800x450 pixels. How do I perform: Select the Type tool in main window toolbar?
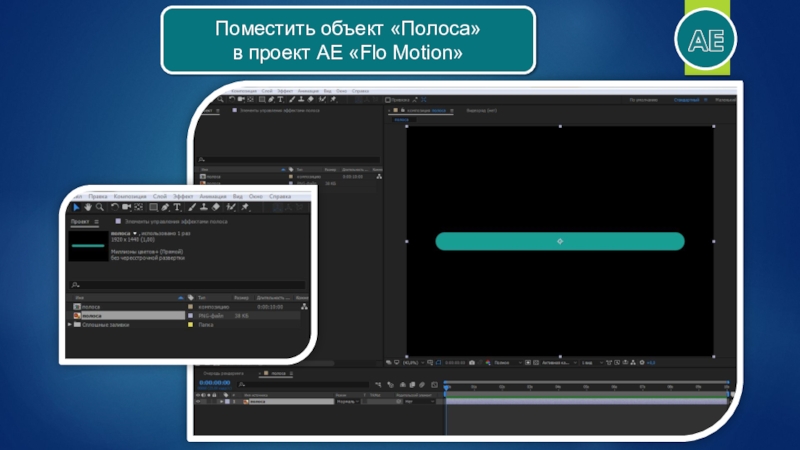tap(280, 99)
